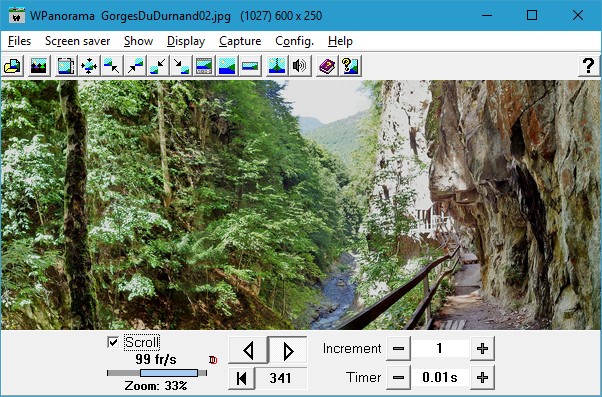
Task: Move window to the top-right corner icon
Action: pos(135,66)
